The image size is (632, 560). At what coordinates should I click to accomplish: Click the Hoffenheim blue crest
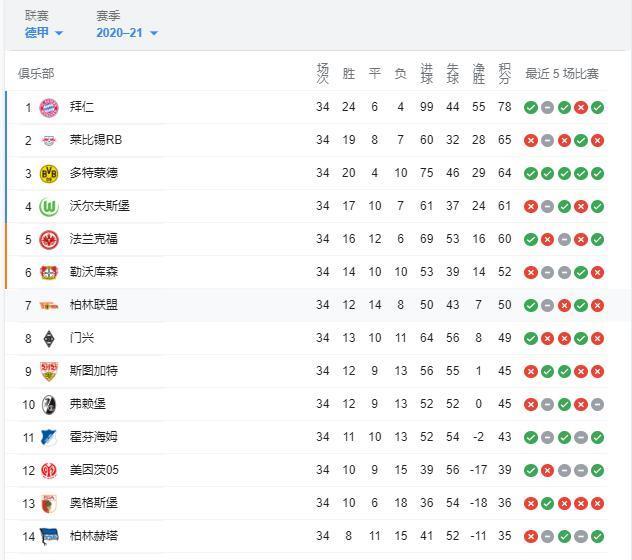pos(49,438)
